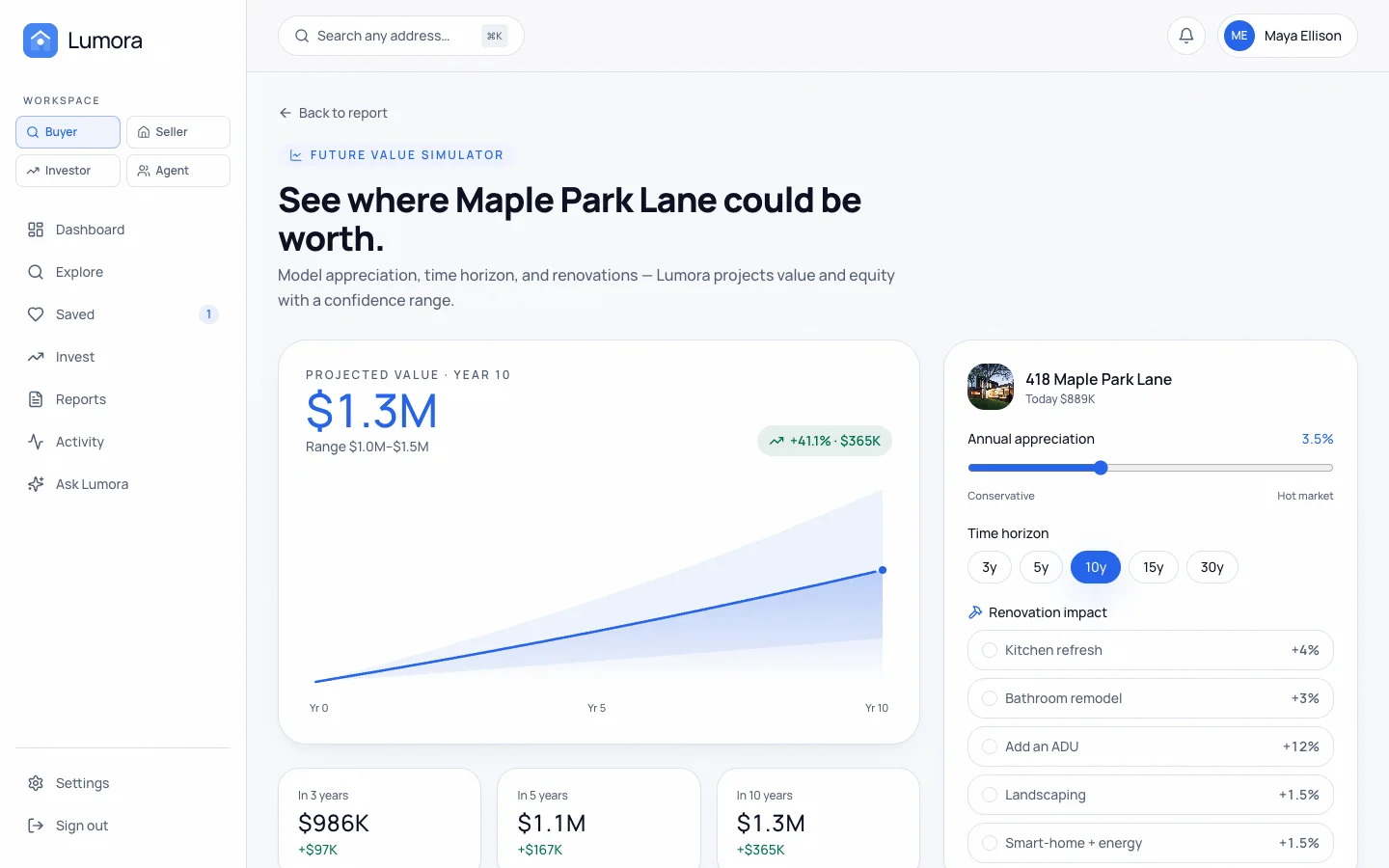Viewport: 1389px width, 868px height.
Task: Click the back arrow icon
Action: click(286, 113)
